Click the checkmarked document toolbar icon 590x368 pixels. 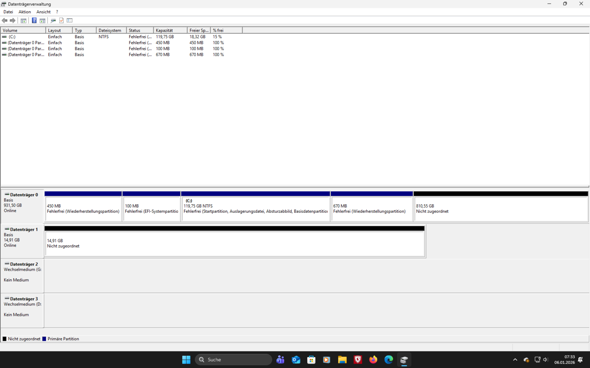[61, 20]
